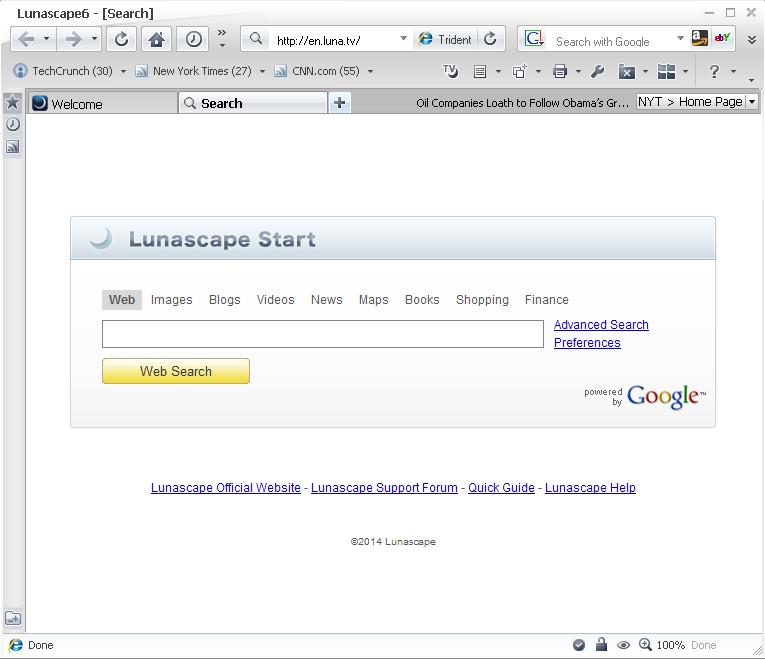
Task: Click the yellow Web Search button
Action: (176, 371)
